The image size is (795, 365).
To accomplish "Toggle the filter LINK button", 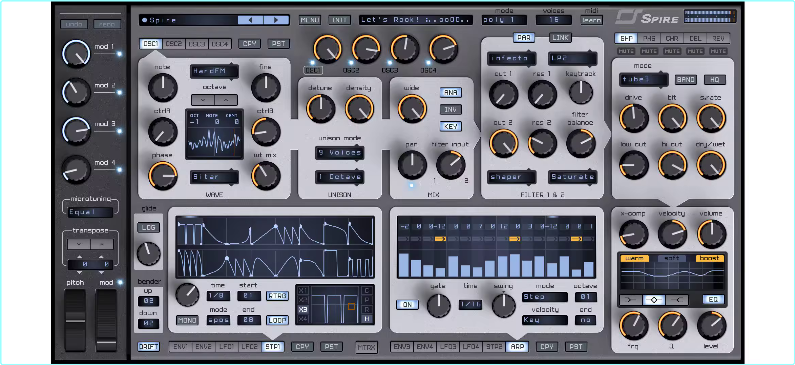I will [560, 38].
